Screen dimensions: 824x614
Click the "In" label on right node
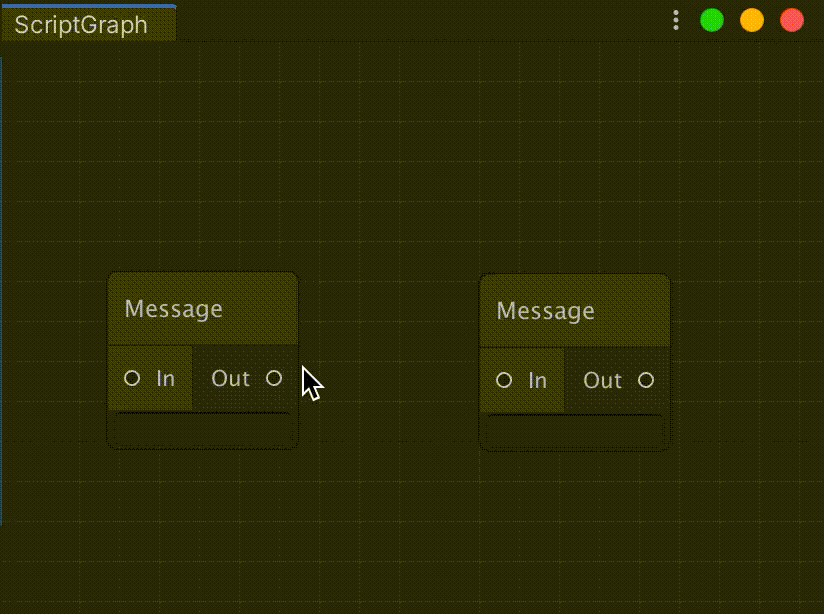[538, 381]
